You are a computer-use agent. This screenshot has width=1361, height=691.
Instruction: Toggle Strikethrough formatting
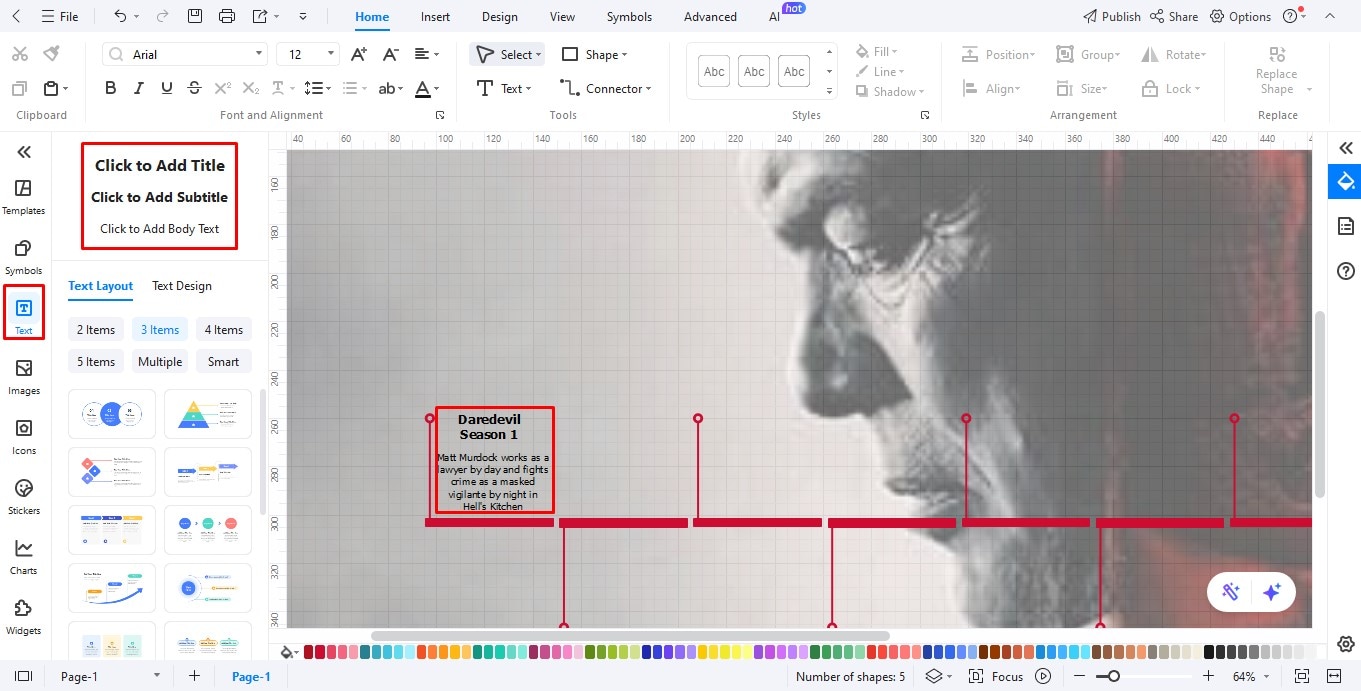pos(195,88)
